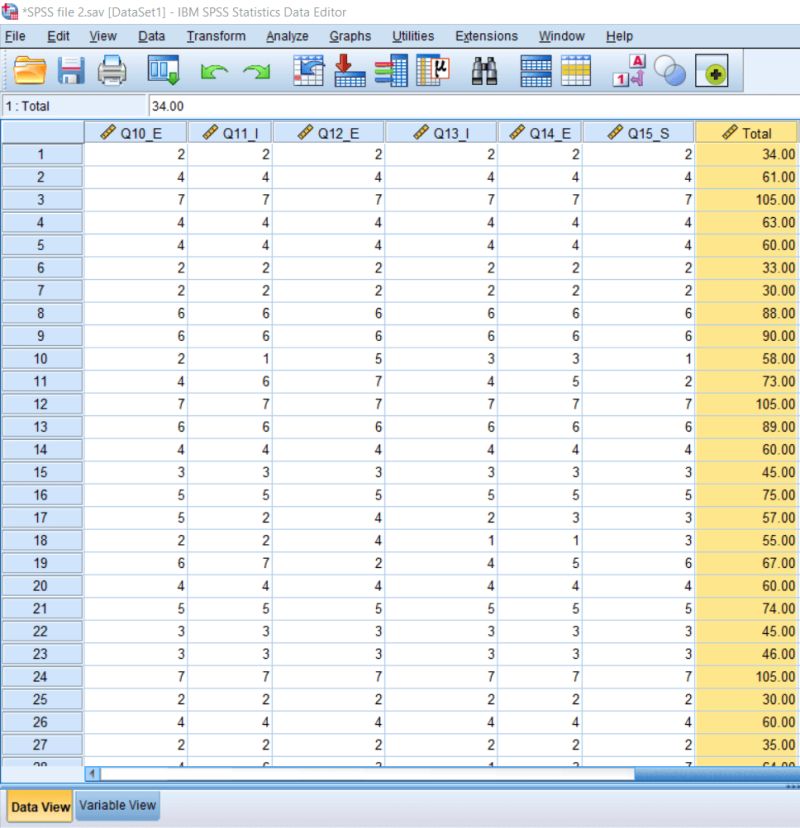Screen dimensions: 800x828
Task: Insert a new case
Action: coord(535,72)
